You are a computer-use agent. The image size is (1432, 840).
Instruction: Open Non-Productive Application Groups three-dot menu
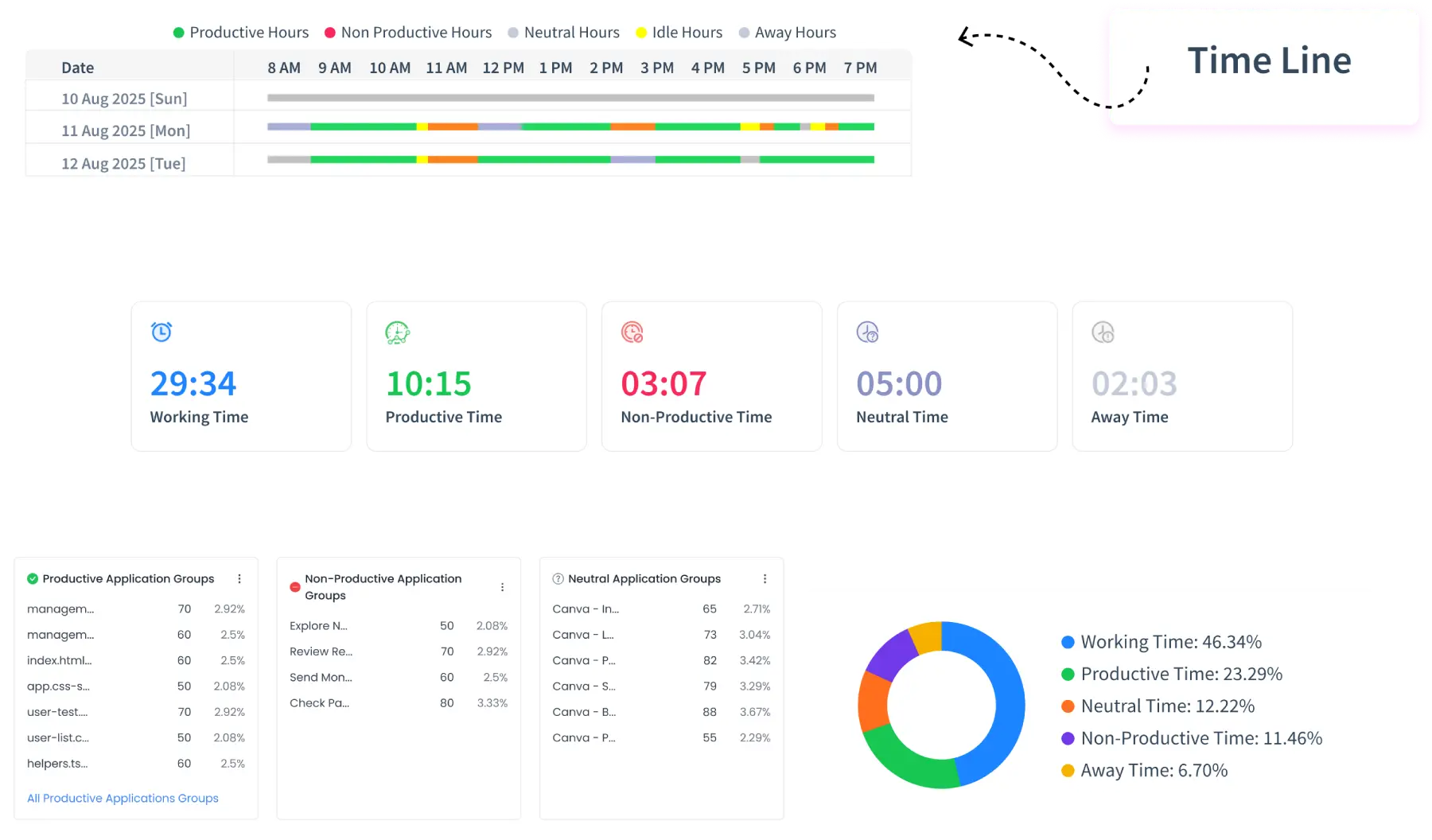[502, 587]
